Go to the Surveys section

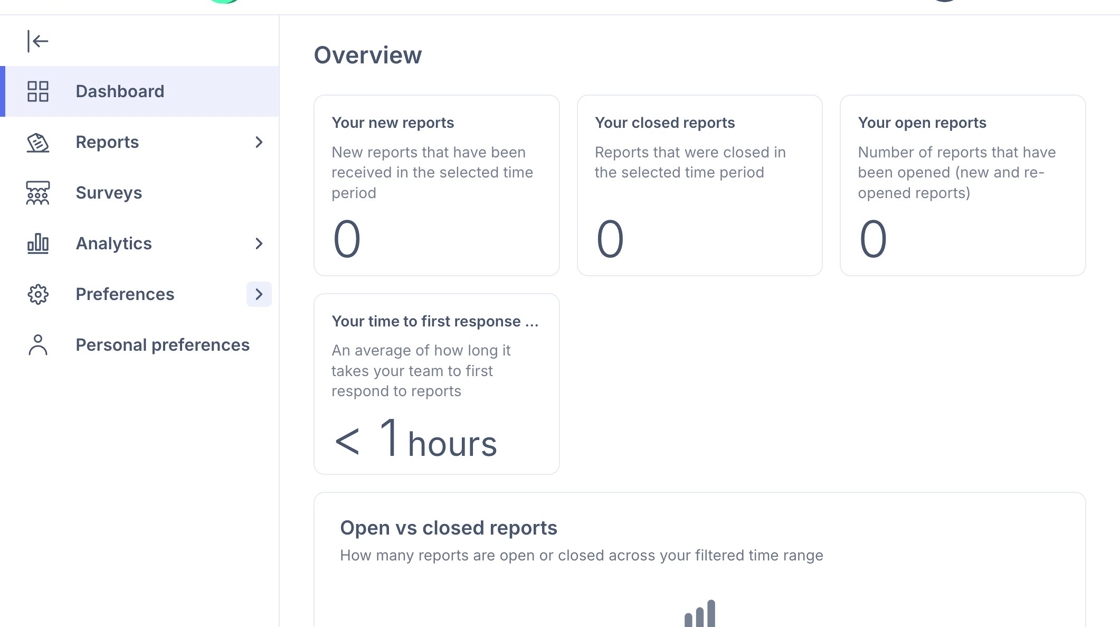[139, 193]
